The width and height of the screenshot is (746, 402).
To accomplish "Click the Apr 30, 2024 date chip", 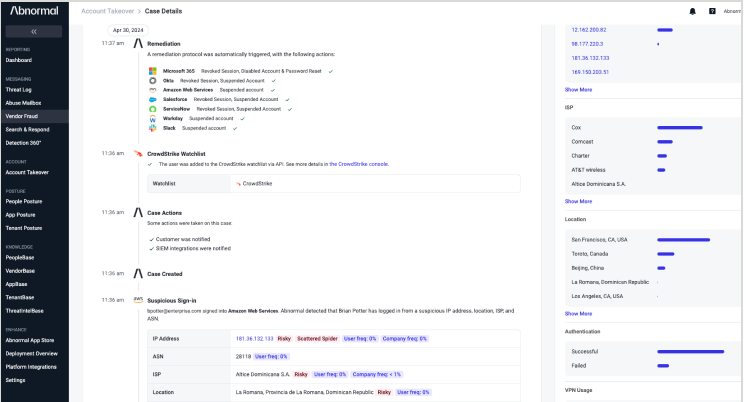I will pos(128,30).
